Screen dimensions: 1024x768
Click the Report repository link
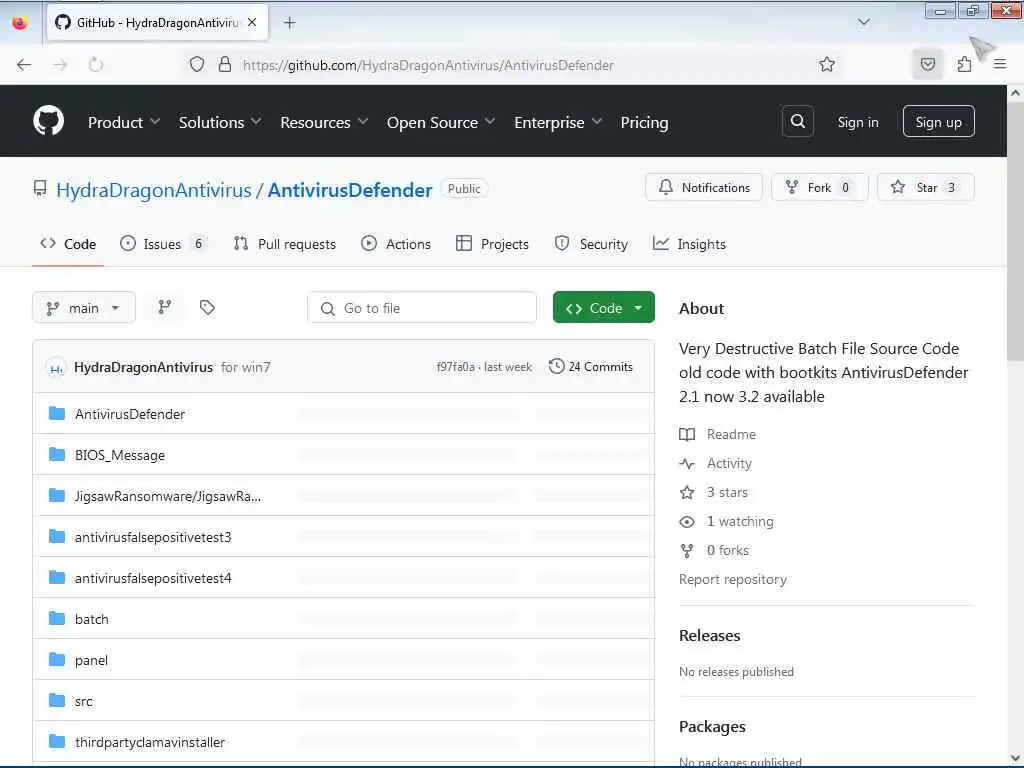click(733, 579)
